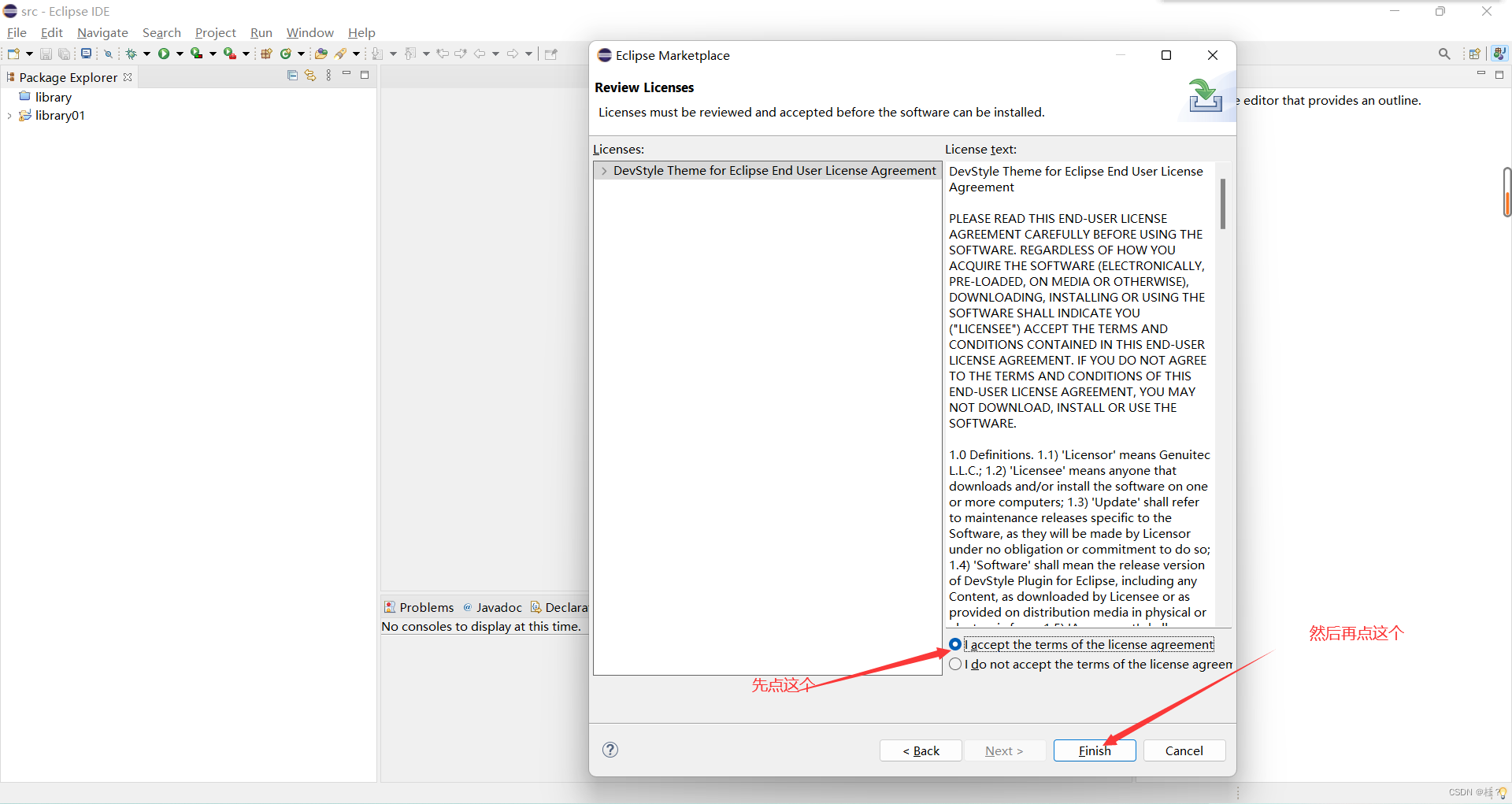
Task: Click the Save icon in toolbar
Action: [x=46, y=54]
